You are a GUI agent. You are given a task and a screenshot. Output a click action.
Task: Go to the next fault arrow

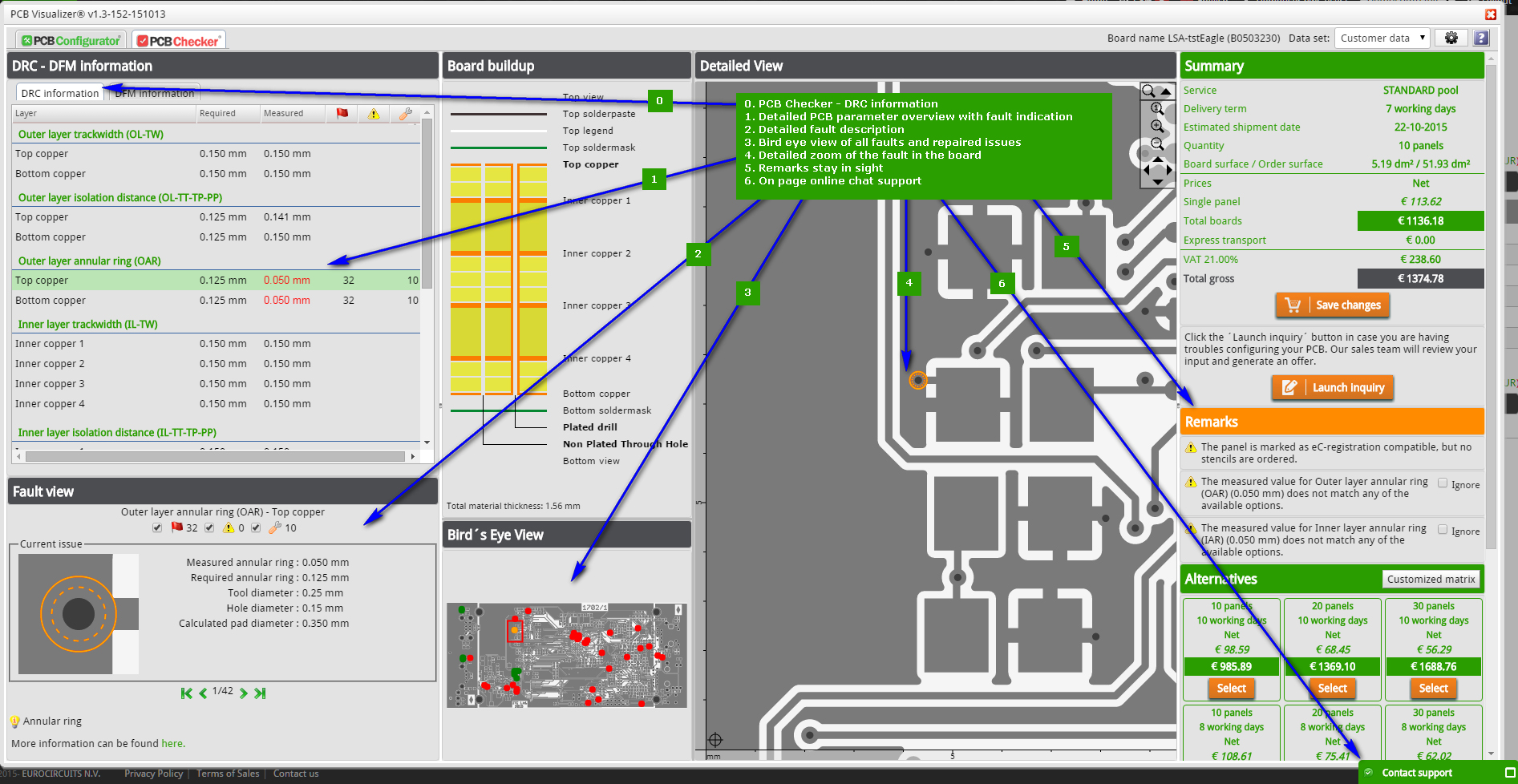(x=243, y=693)
